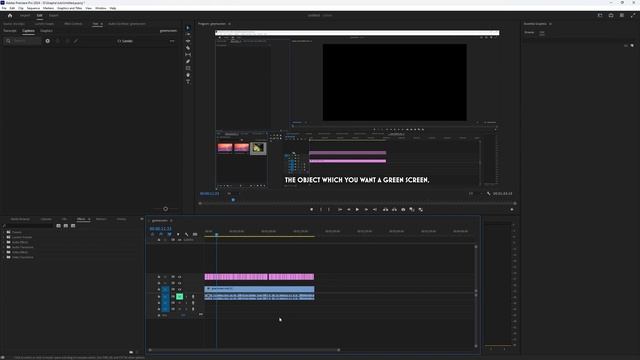Click Mark In in the Program monitor
This screenshot has width=640, height=360.
(320, 209)
